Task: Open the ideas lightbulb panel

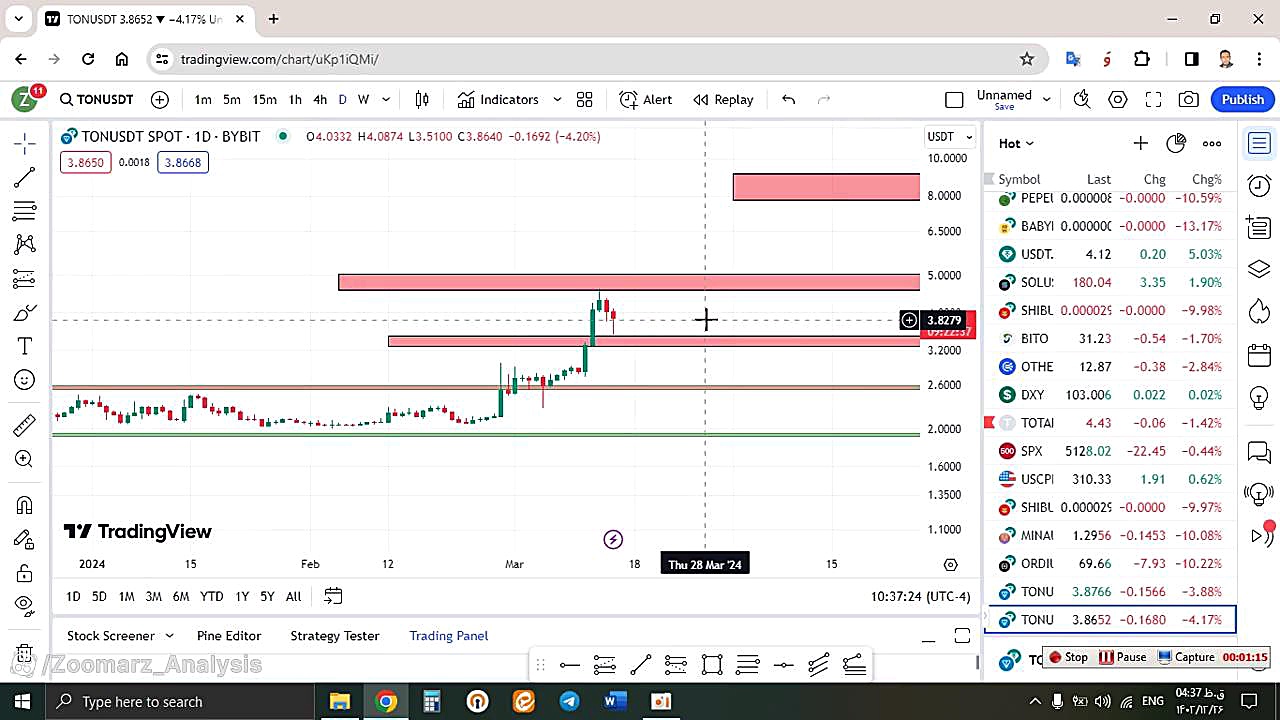Action: pyautogui.click(x=1259, y=397)
